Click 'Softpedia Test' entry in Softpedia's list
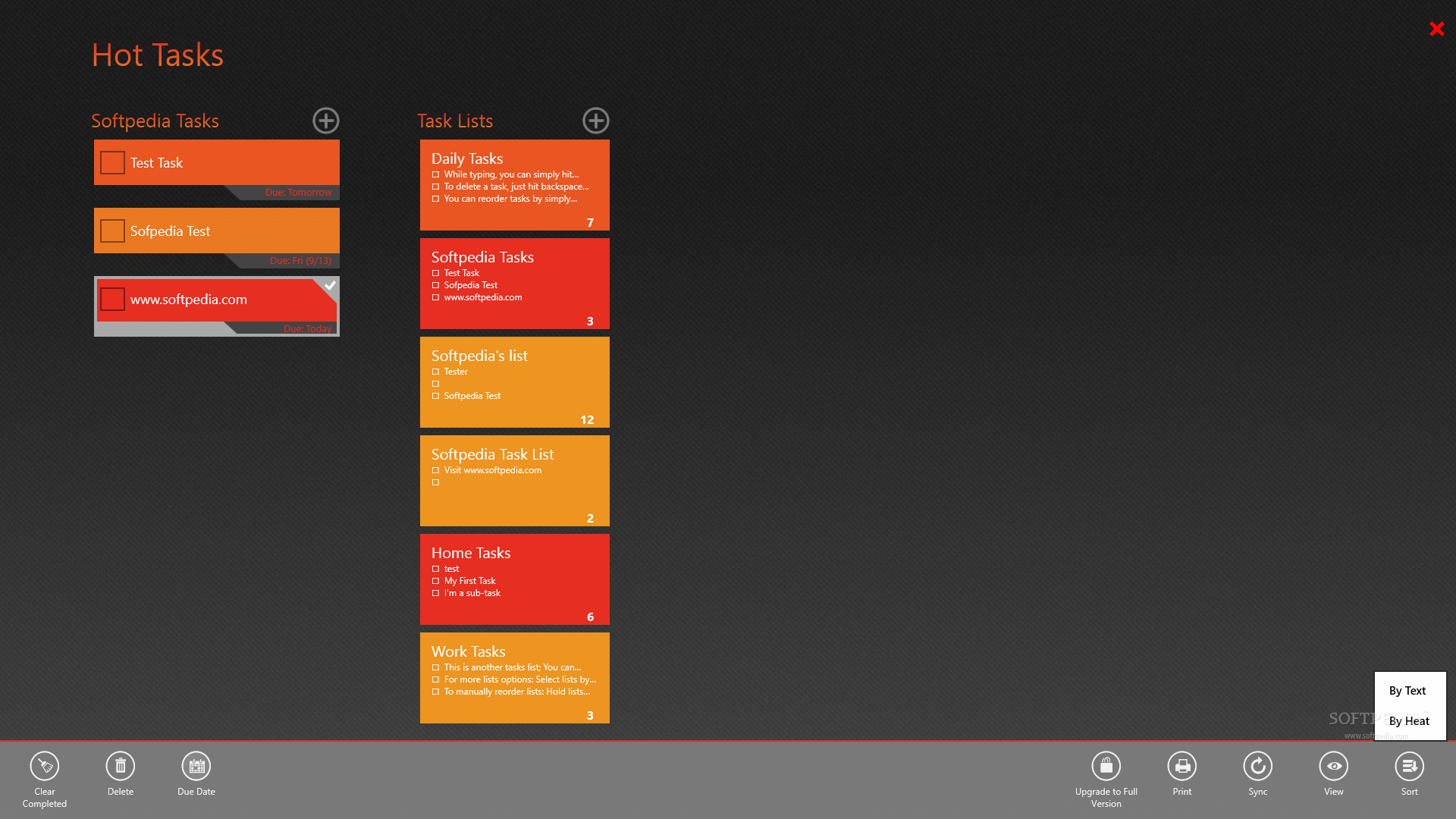The width and height of the screenshot is (1456, 819). [472, 396]
